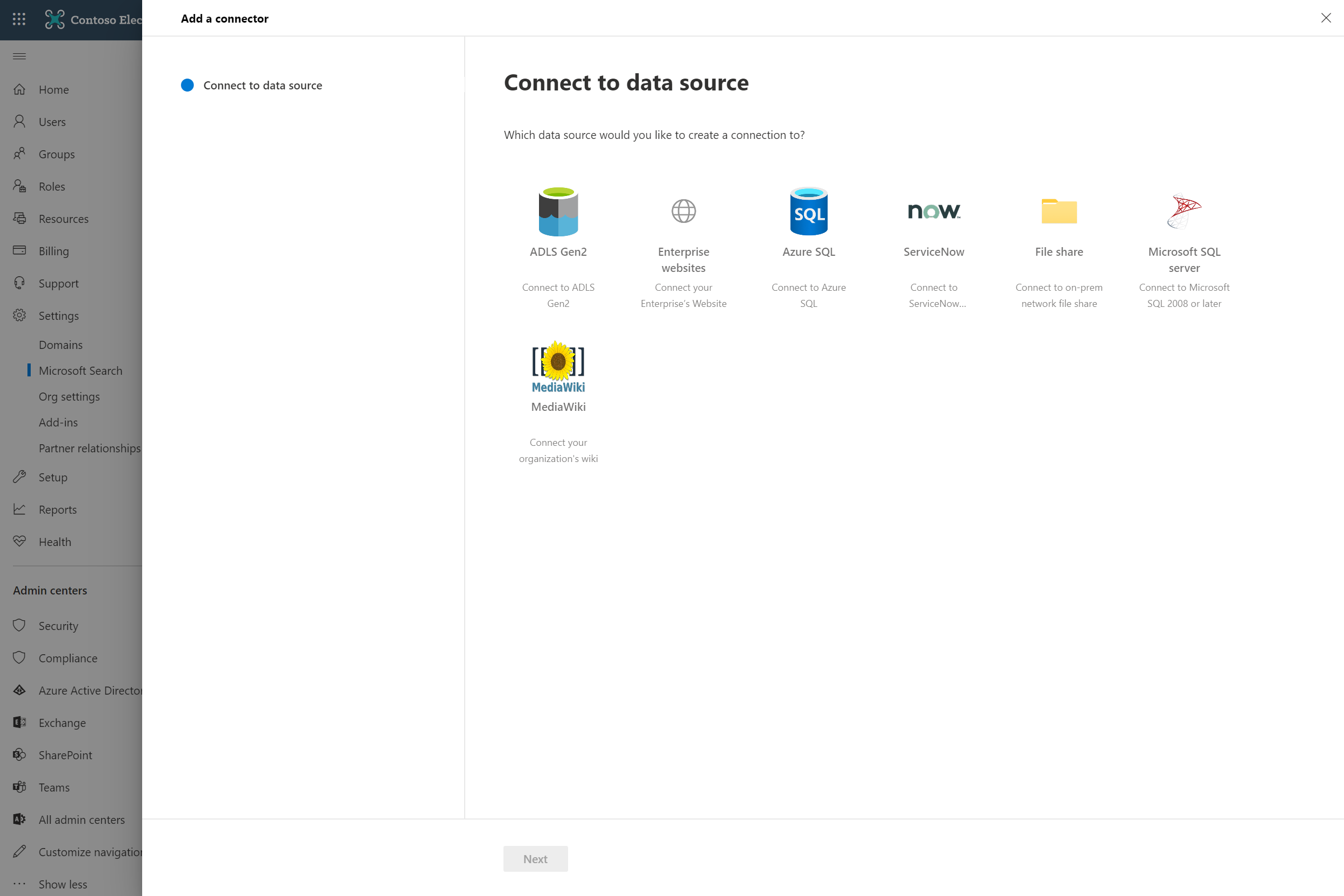Viewport: 1344px width, 896px height.
Task: Collapse the sidebar using Show less
Action: (x=63, y=884)
